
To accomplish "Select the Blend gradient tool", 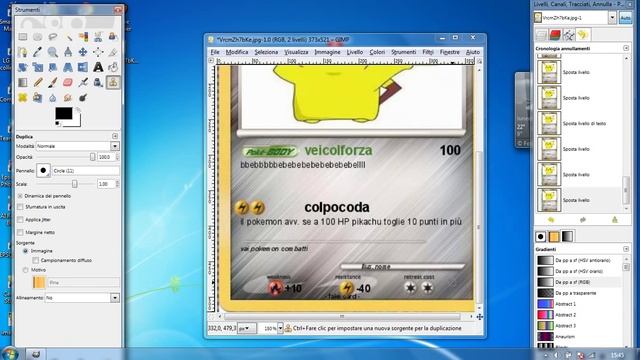I will tap(22, 82).
